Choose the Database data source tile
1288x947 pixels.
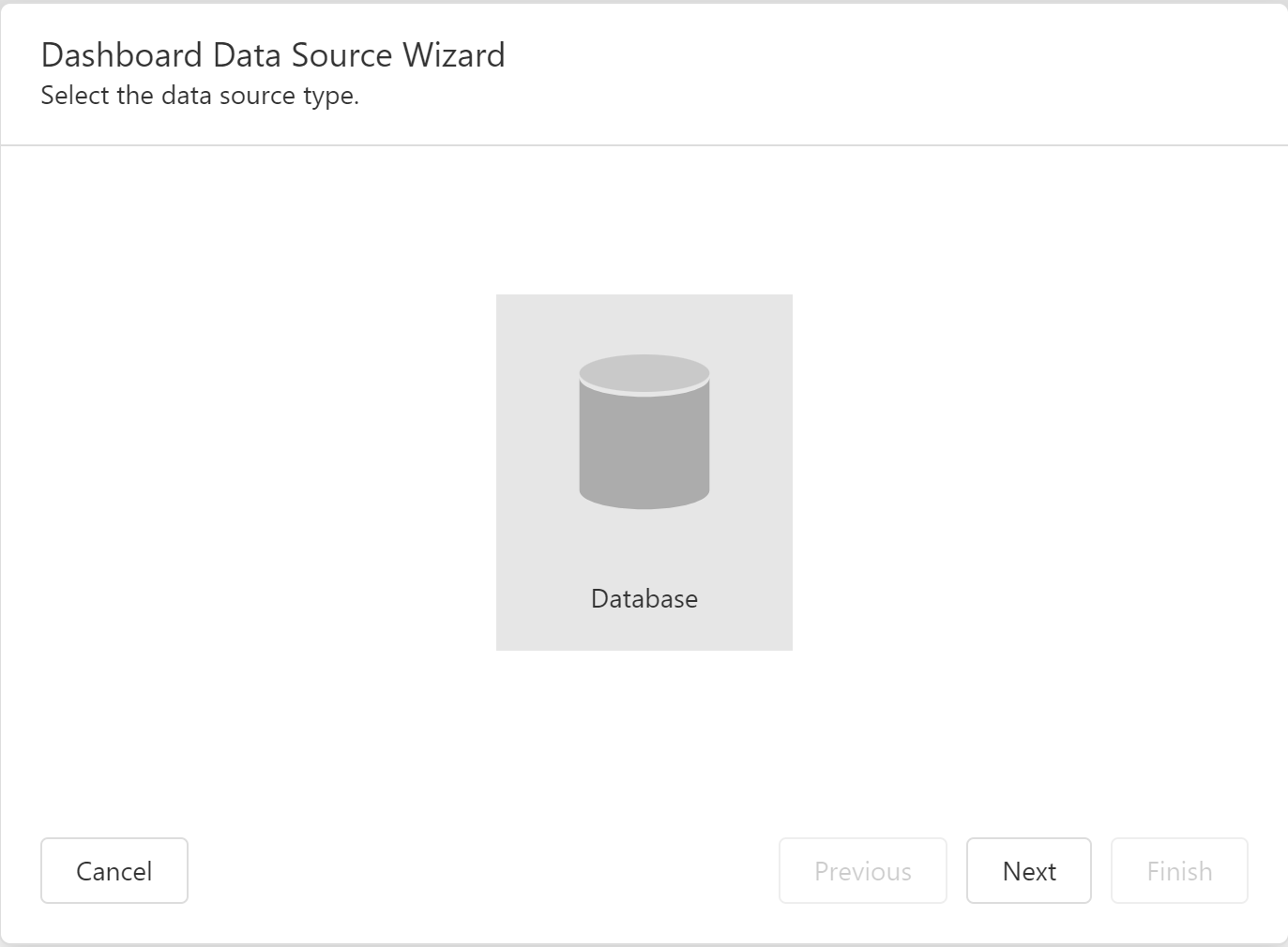click(x=644, y=472)
